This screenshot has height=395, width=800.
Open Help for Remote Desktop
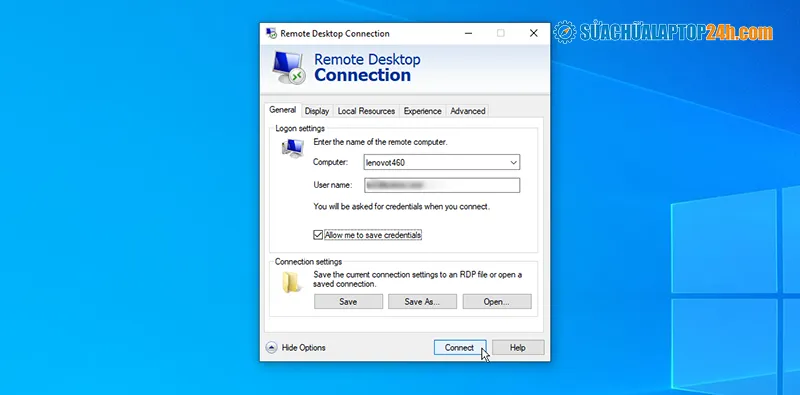click(x=518, y=348)
